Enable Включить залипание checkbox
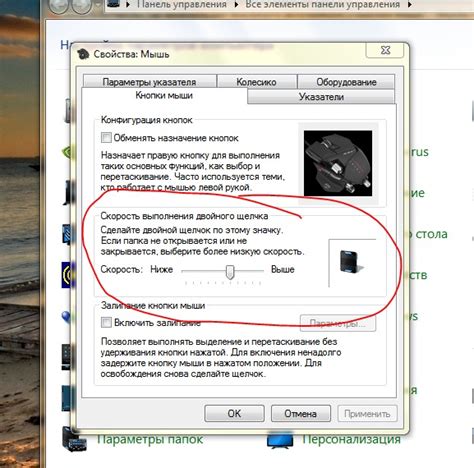Image resolution: width=474 pixels, height=468 pixels. pyautogui.click(x=106, y=322)
